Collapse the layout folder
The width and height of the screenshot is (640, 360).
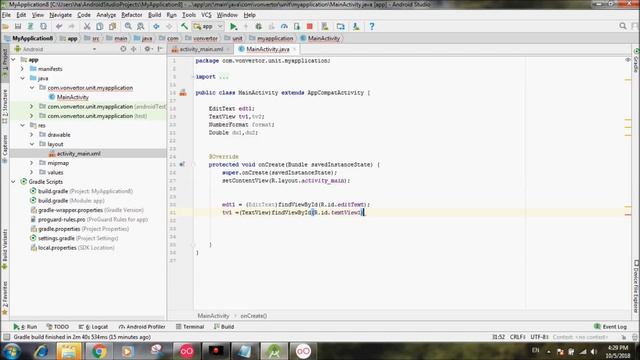click(32, 144)
